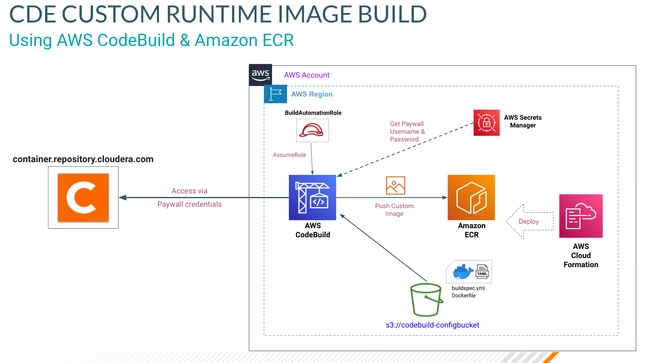The height and width of the screenshot is (363, 660).
Task: Click the AWS Account label
Action: tap(306, 75)
